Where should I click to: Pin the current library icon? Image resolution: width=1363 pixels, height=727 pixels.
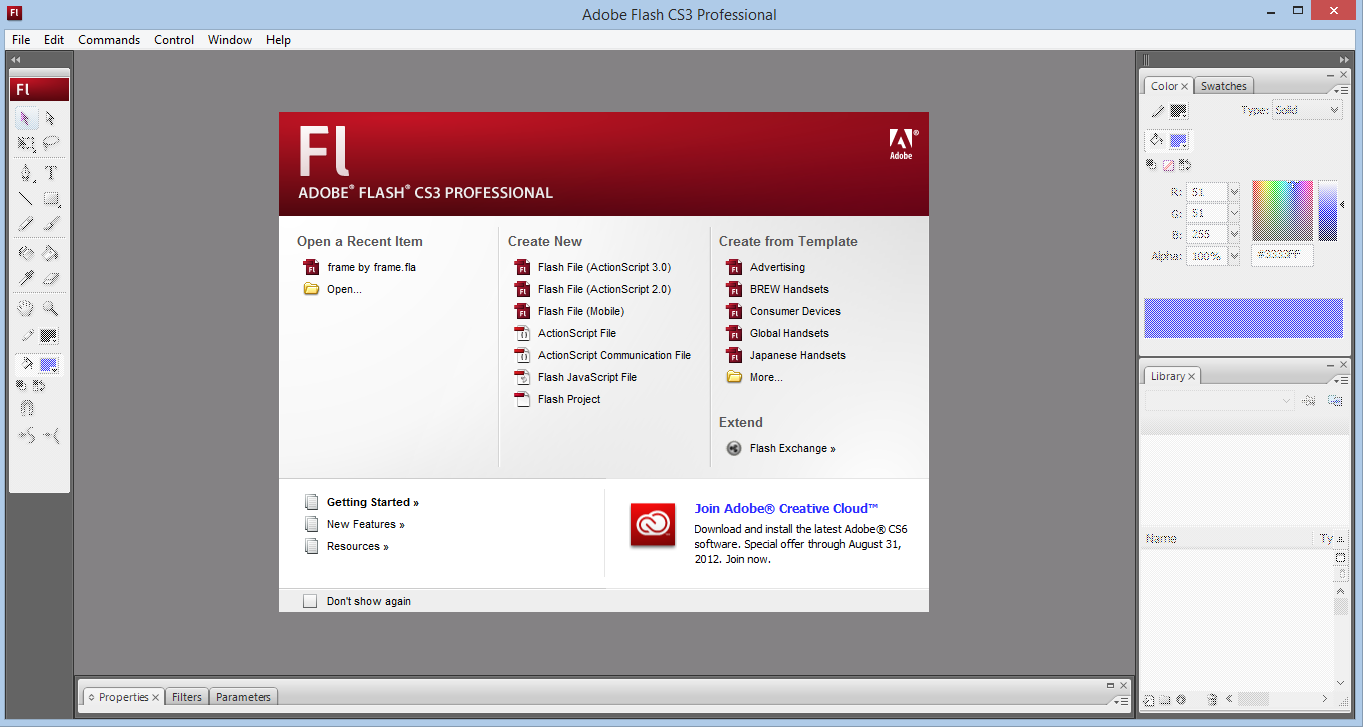point(1309,400)
